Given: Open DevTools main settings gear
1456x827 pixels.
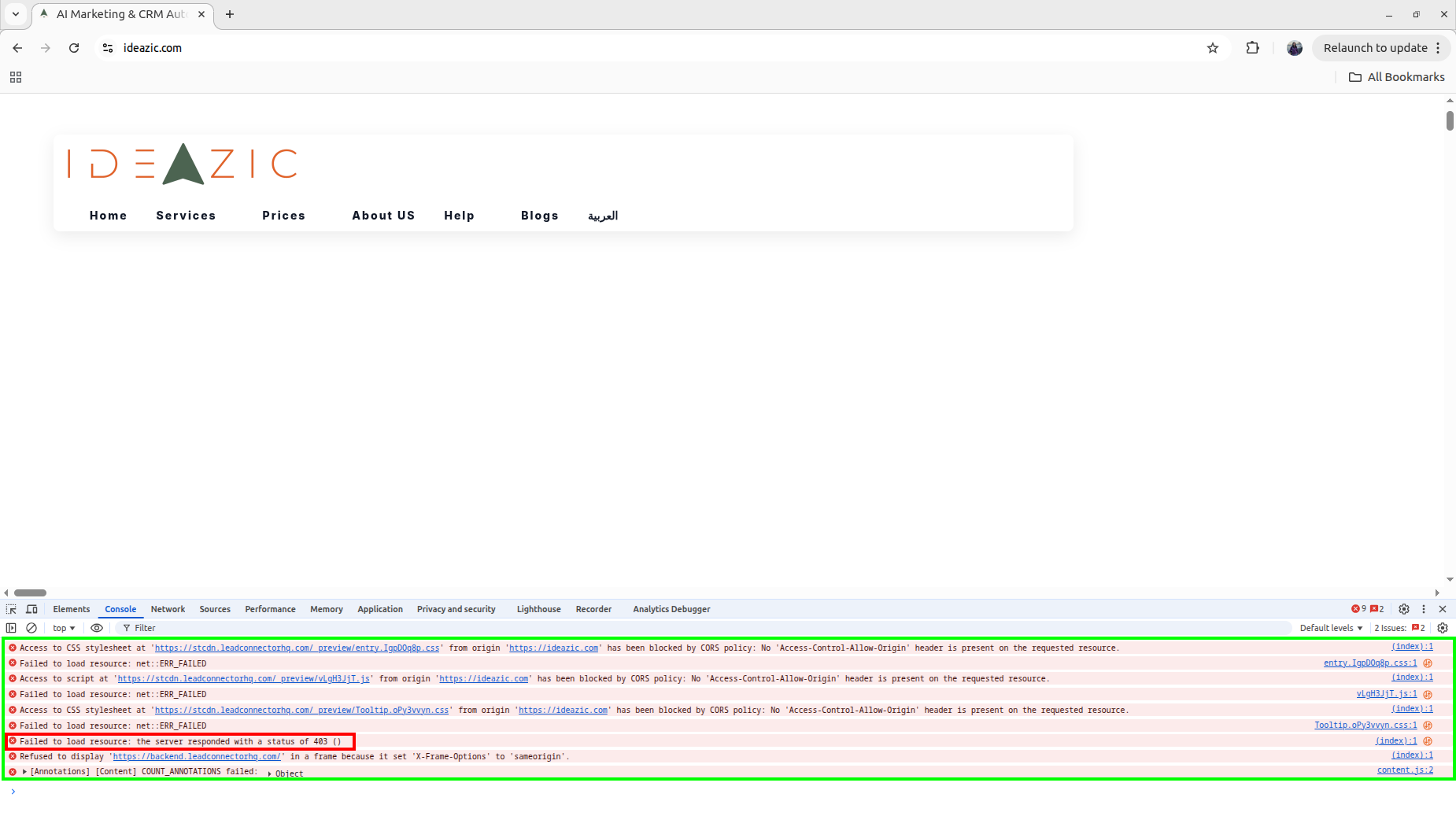Looking at the screenshot, I should tap(1404, 609).
